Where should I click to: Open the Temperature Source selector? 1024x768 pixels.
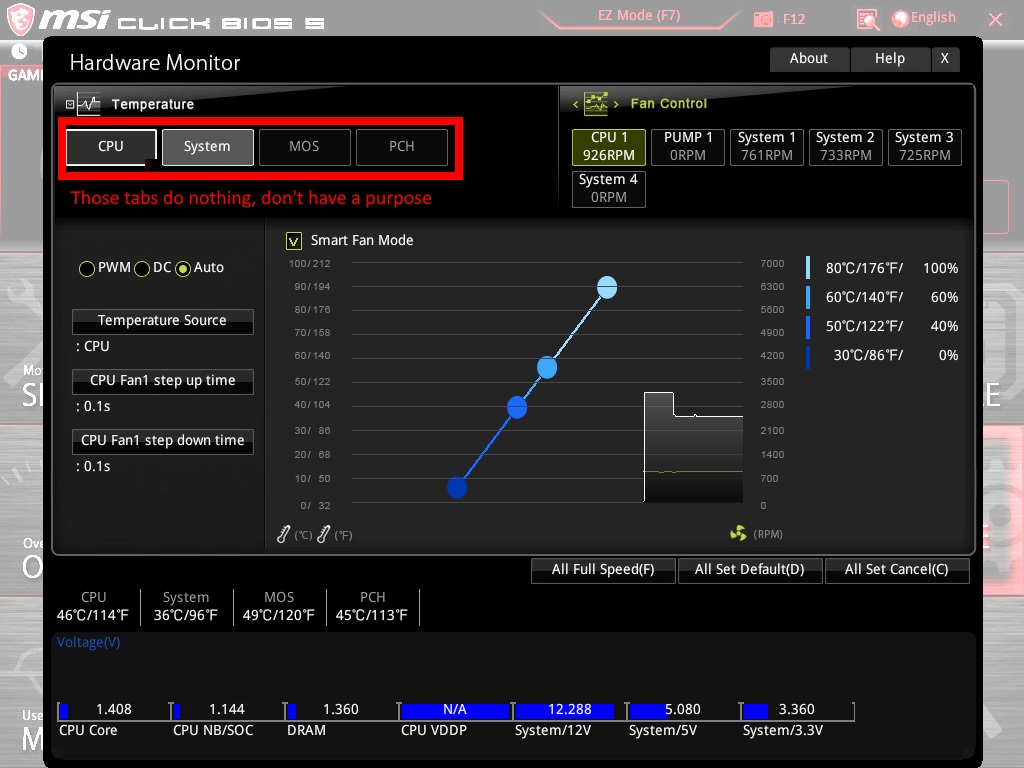pos(163,321)
